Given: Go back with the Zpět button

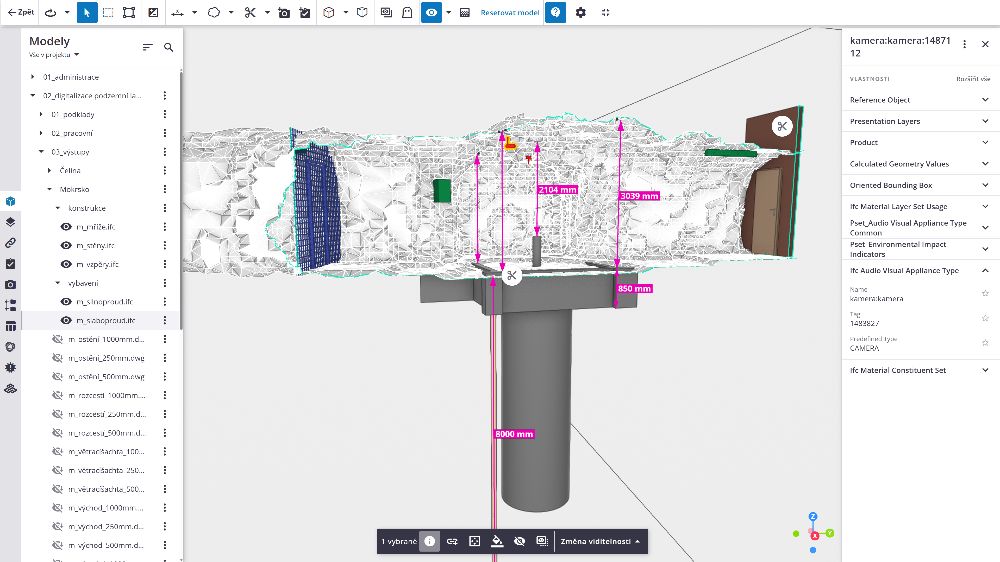Looking at the screenshot, I should (x=20, y=13).
